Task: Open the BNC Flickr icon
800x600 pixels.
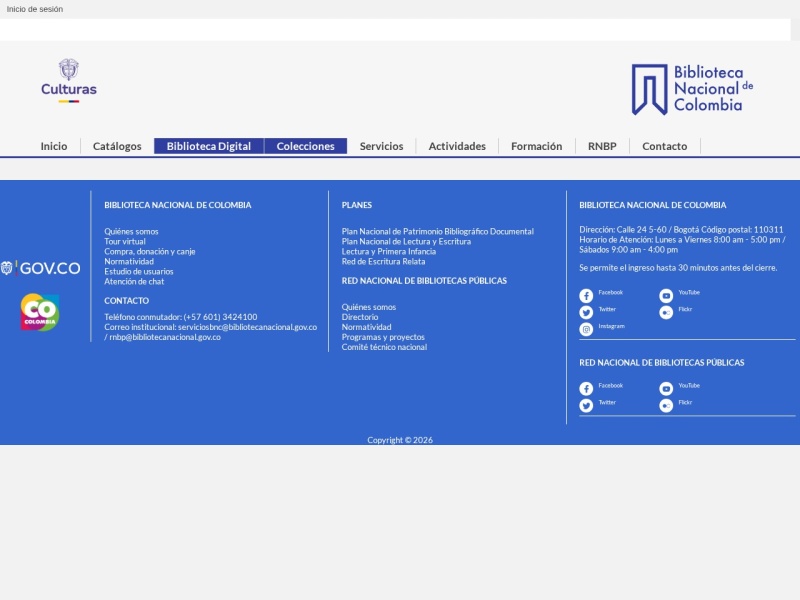Action: tap(666, 312)
